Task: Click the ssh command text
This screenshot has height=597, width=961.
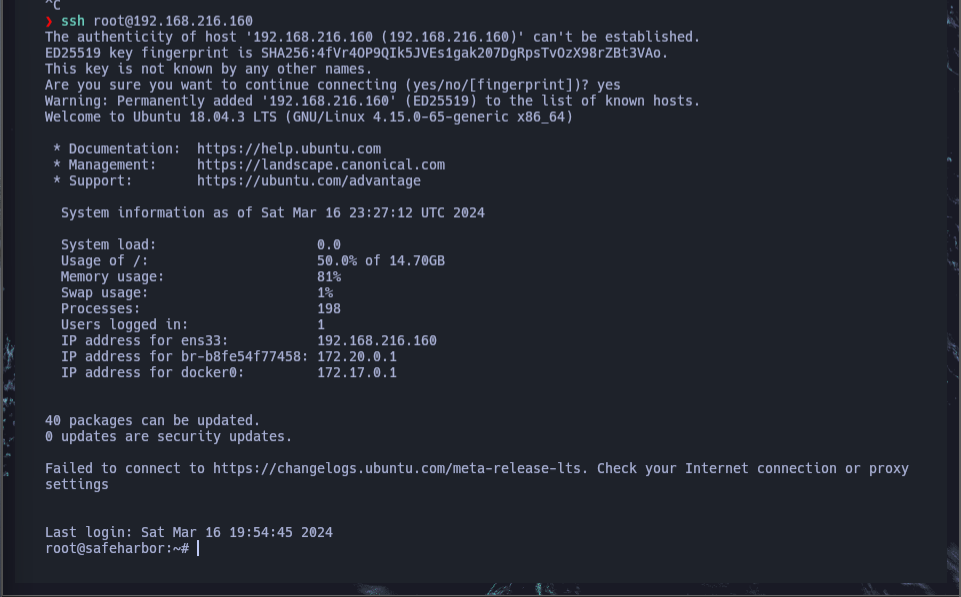Action: 73,21
